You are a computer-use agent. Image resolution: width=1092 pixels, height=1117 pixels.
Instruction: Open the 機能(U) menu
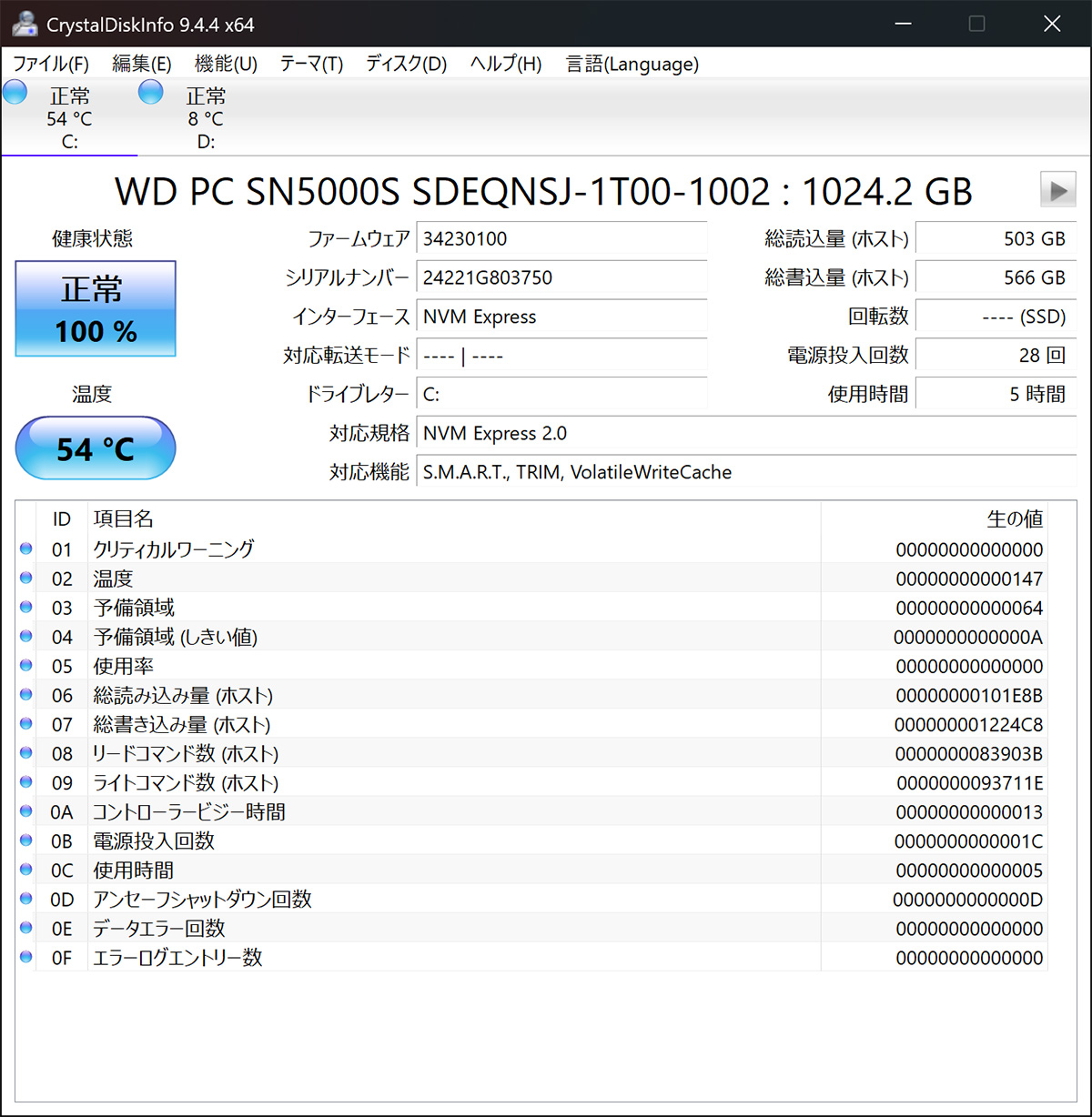[226, 64]
